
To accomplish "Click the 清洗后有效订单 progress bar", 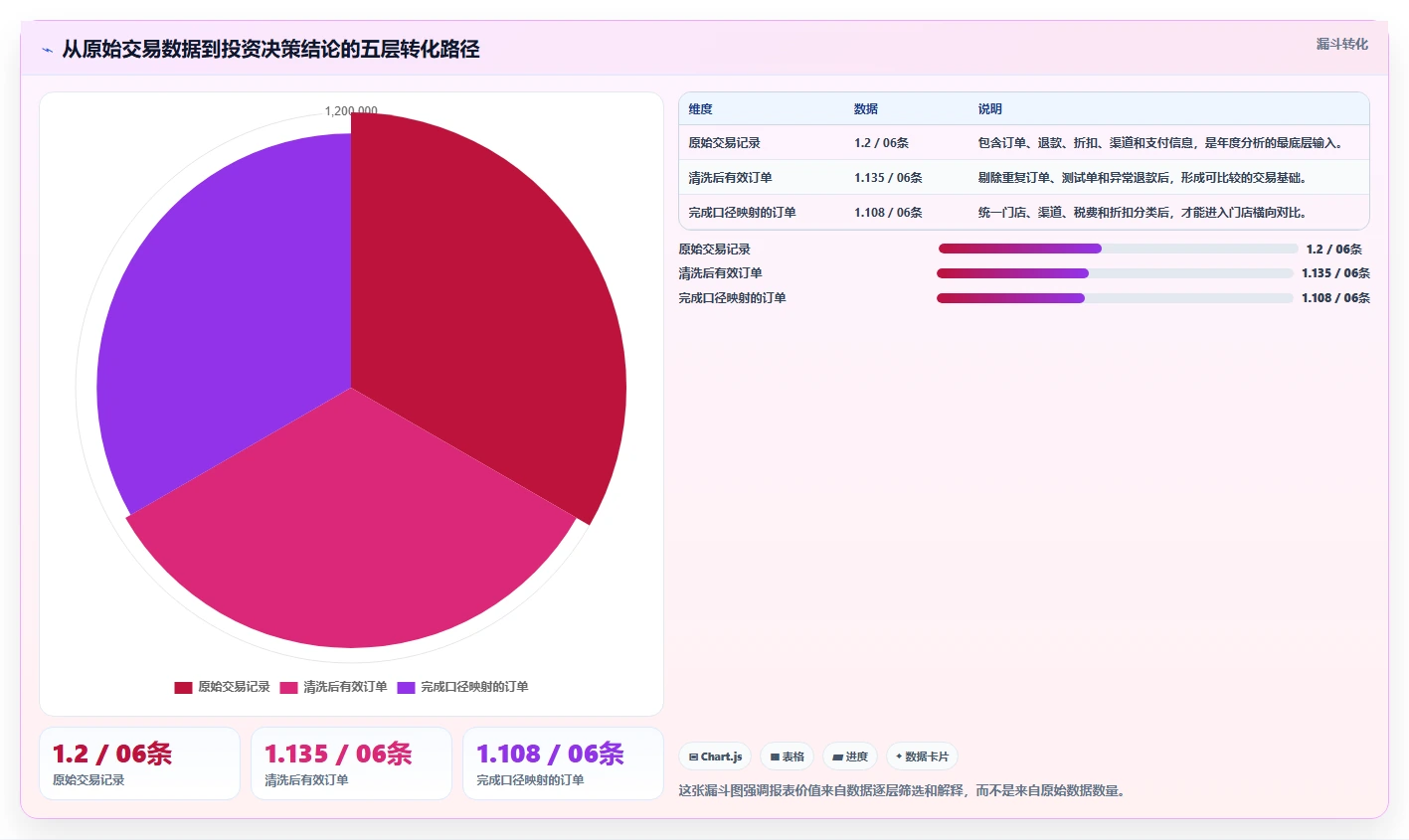I will tap(1115, 273).
